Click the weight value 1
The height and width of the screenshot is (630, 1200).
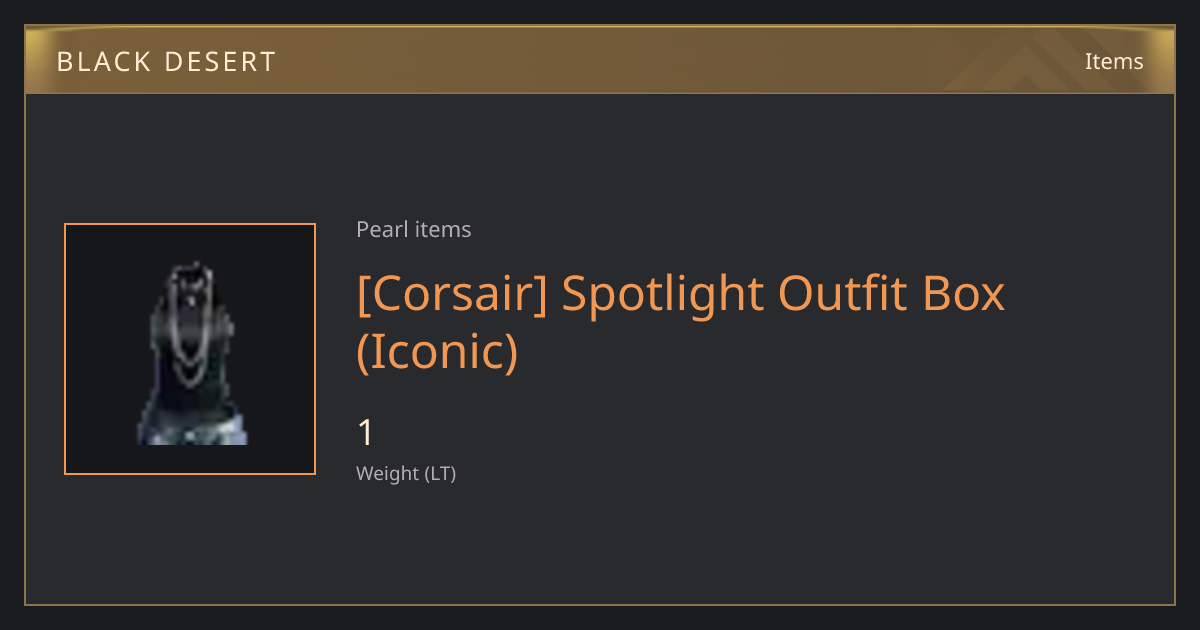[366, 433]
